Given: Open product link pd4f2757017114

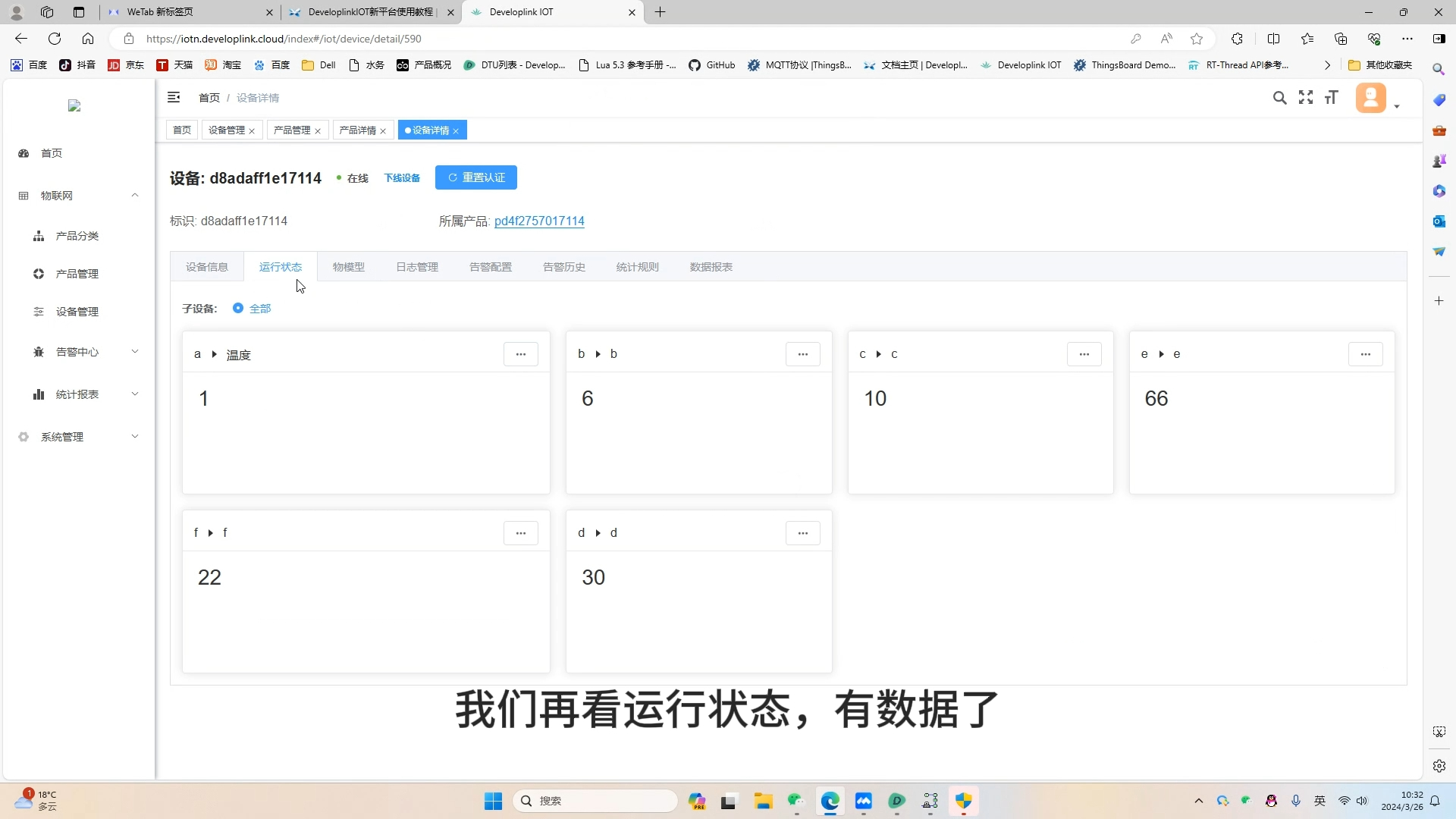Looking at the screenshot, I should (x=539, y=221).
